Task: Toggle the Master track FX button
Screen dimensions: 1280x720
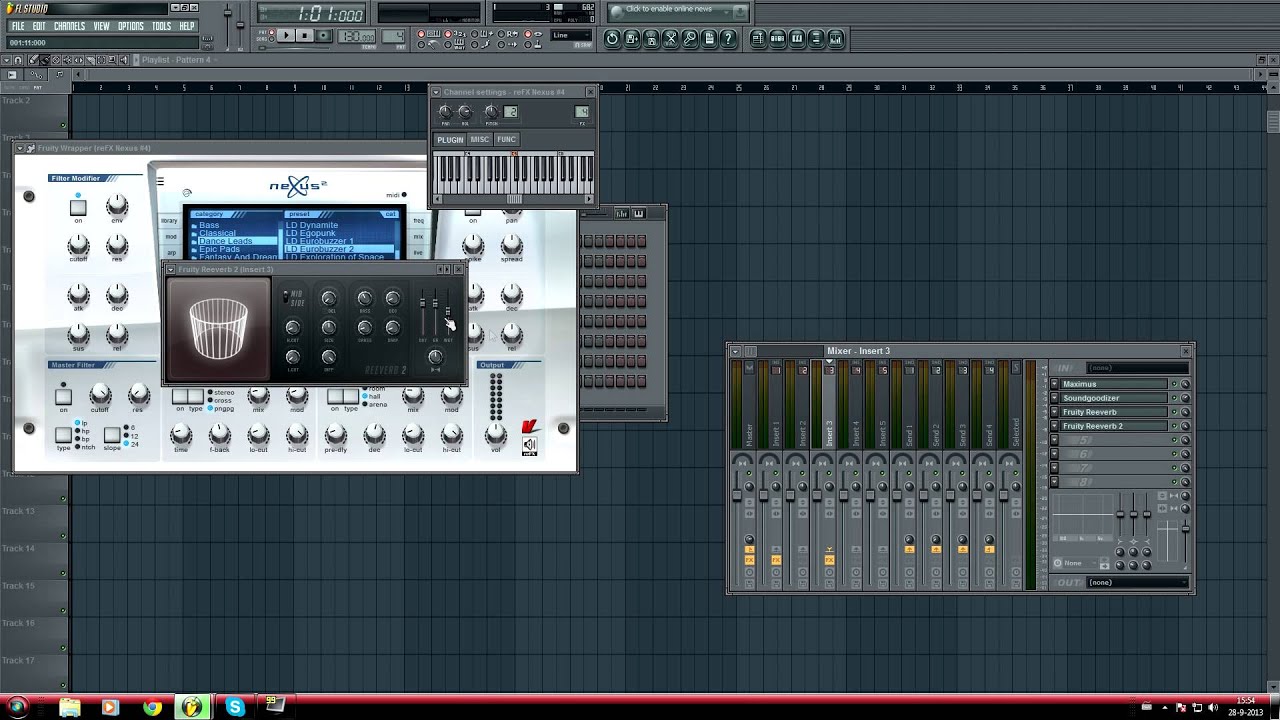Action: [x=749, y=560]
